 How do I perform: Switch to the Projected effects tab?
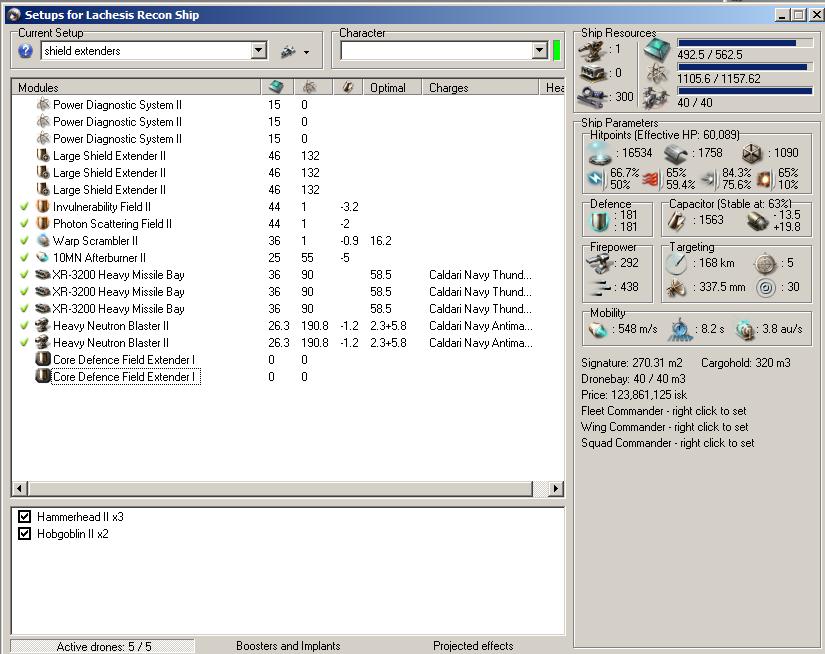point(473,646)
